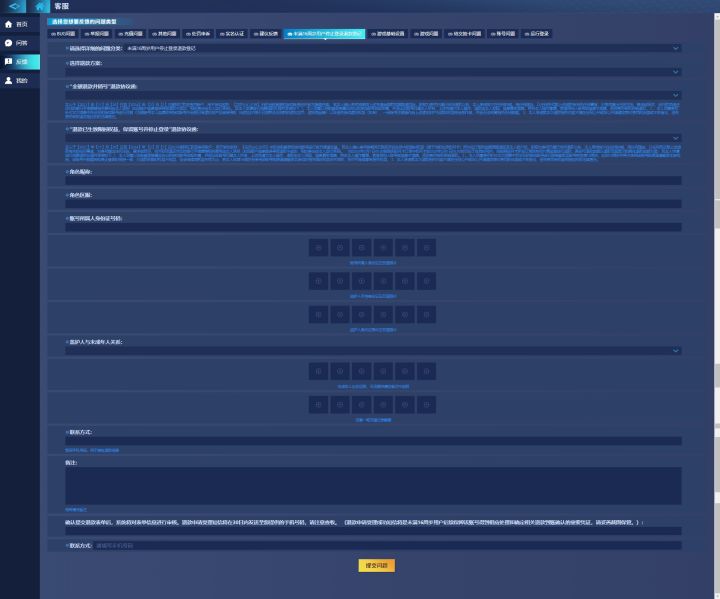Screen dimensions: 720x599
Task: Open the 选择退款方案 dropdown arrow
Action: point(675,72)
